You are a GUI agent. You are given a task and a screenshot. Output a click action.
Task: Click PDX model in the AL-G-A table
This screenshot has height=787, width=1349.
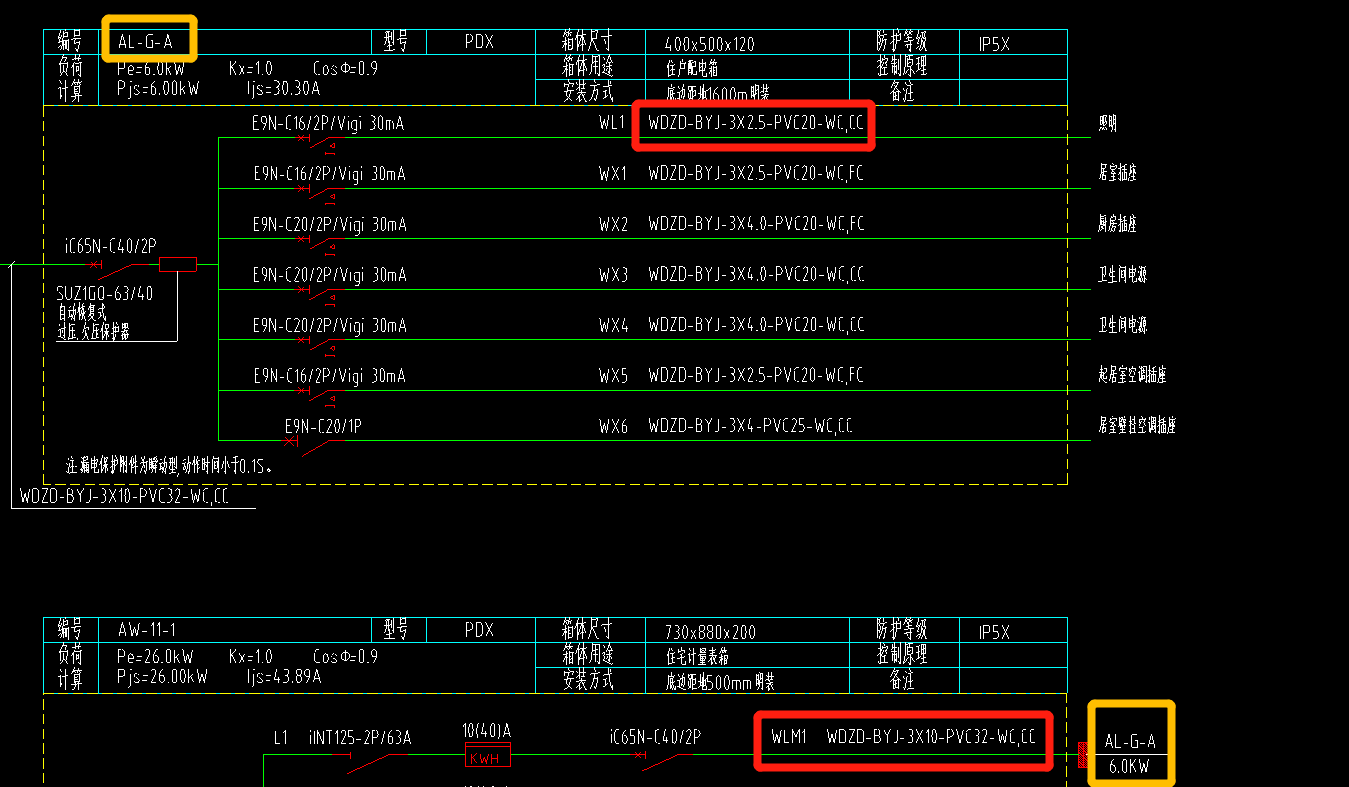tap(480, 42)
